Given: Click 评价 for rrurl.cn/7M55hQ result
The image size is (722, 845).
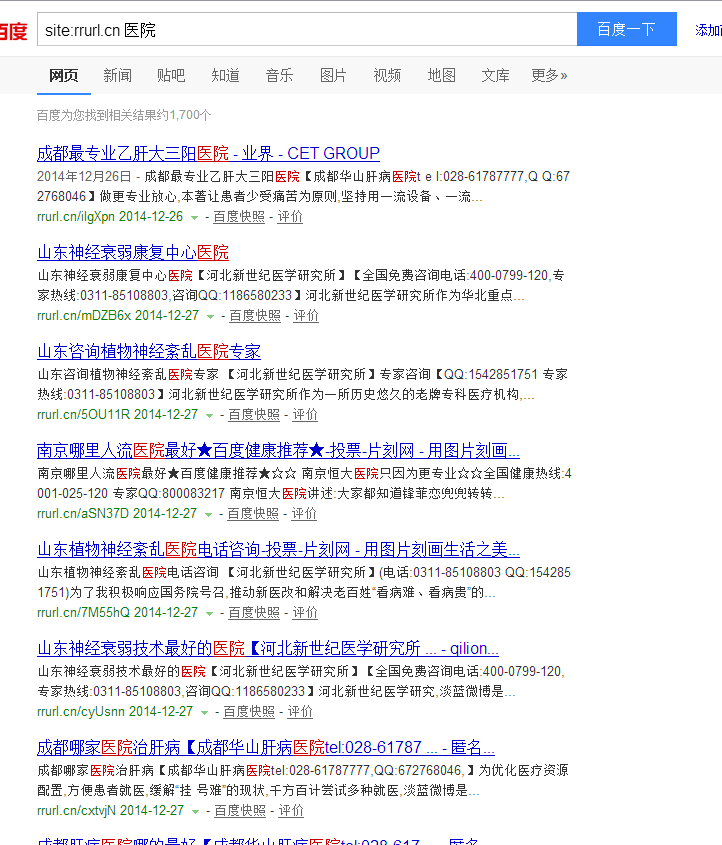Looking at the screenshot, I should click(306, 613).
